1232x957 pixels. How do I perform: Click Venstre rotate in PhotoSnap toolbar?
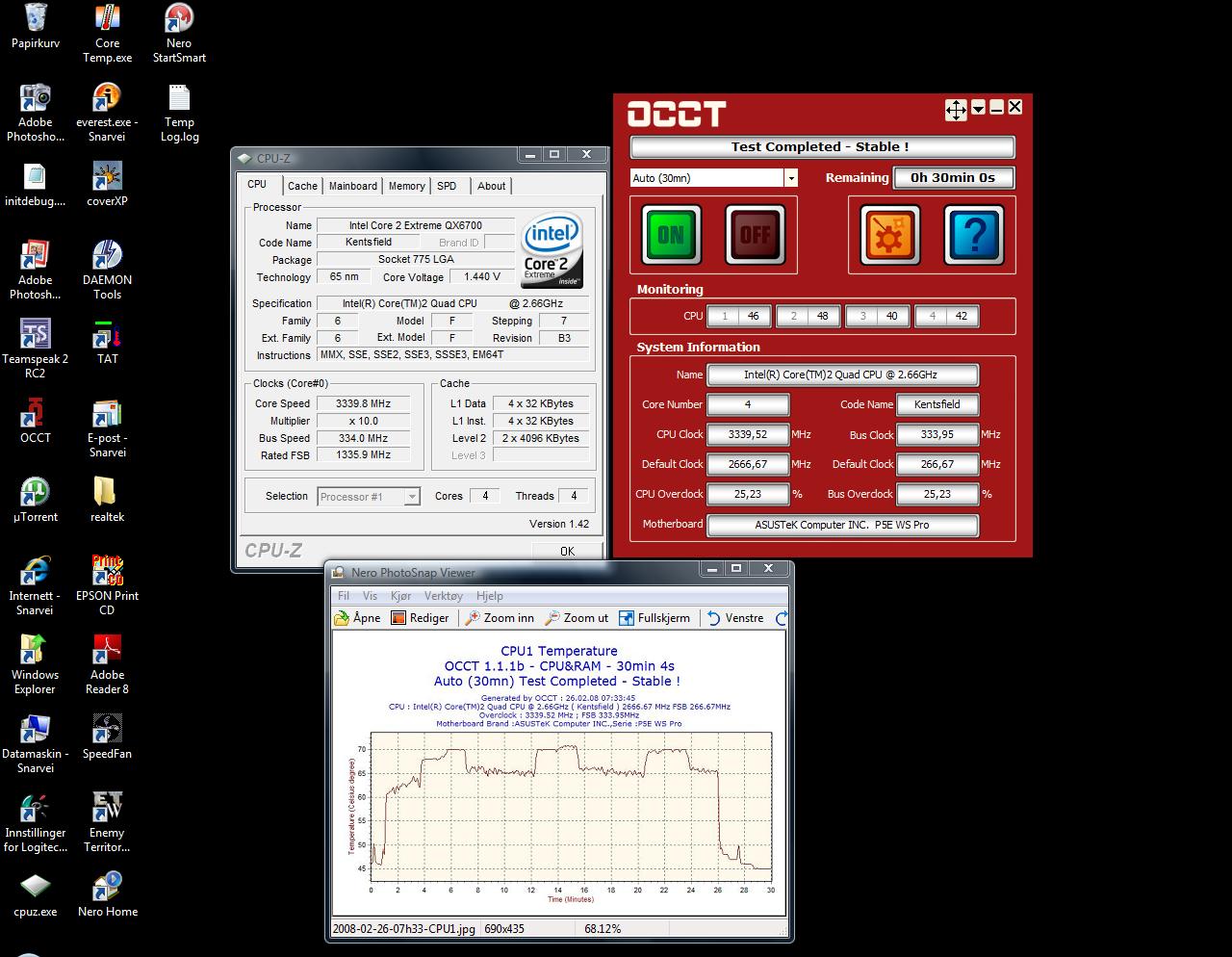point(735,618)
